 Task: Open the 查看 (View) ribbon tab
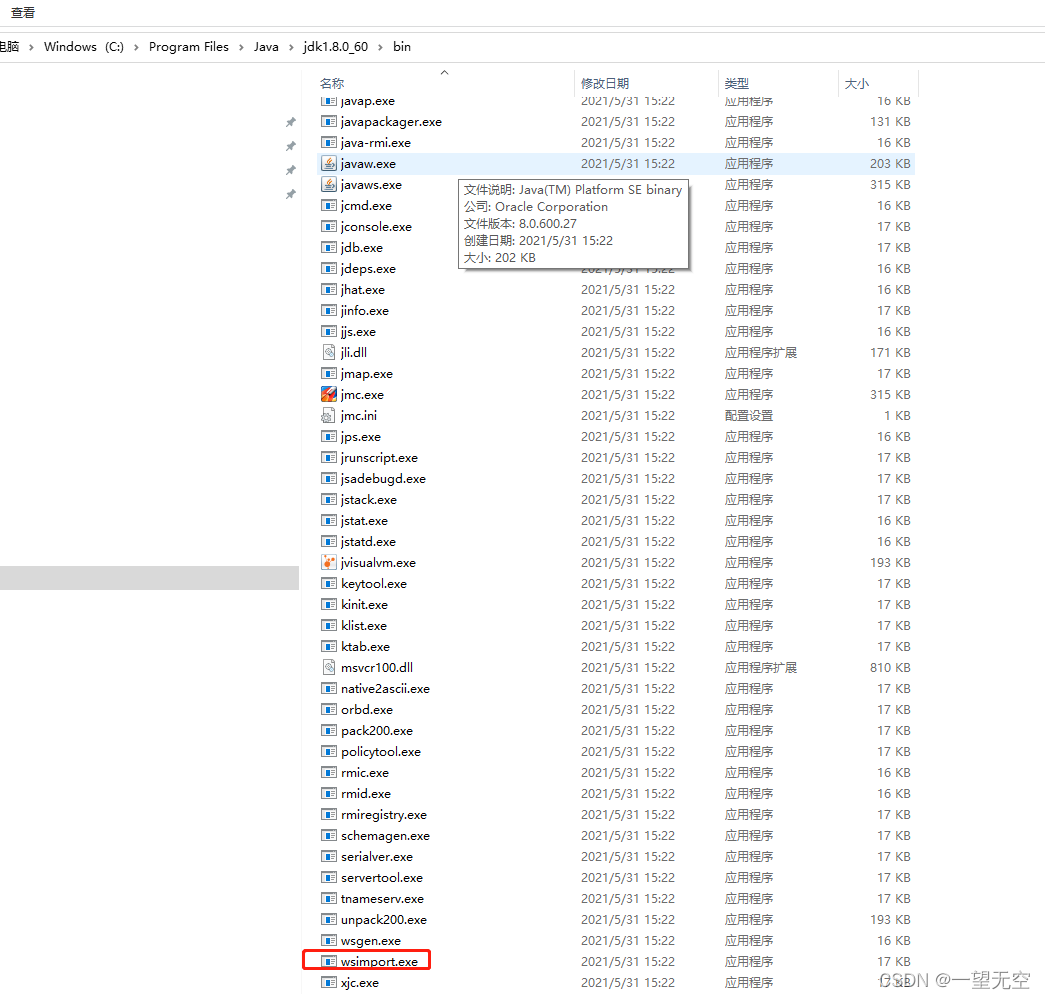point(23,13)
